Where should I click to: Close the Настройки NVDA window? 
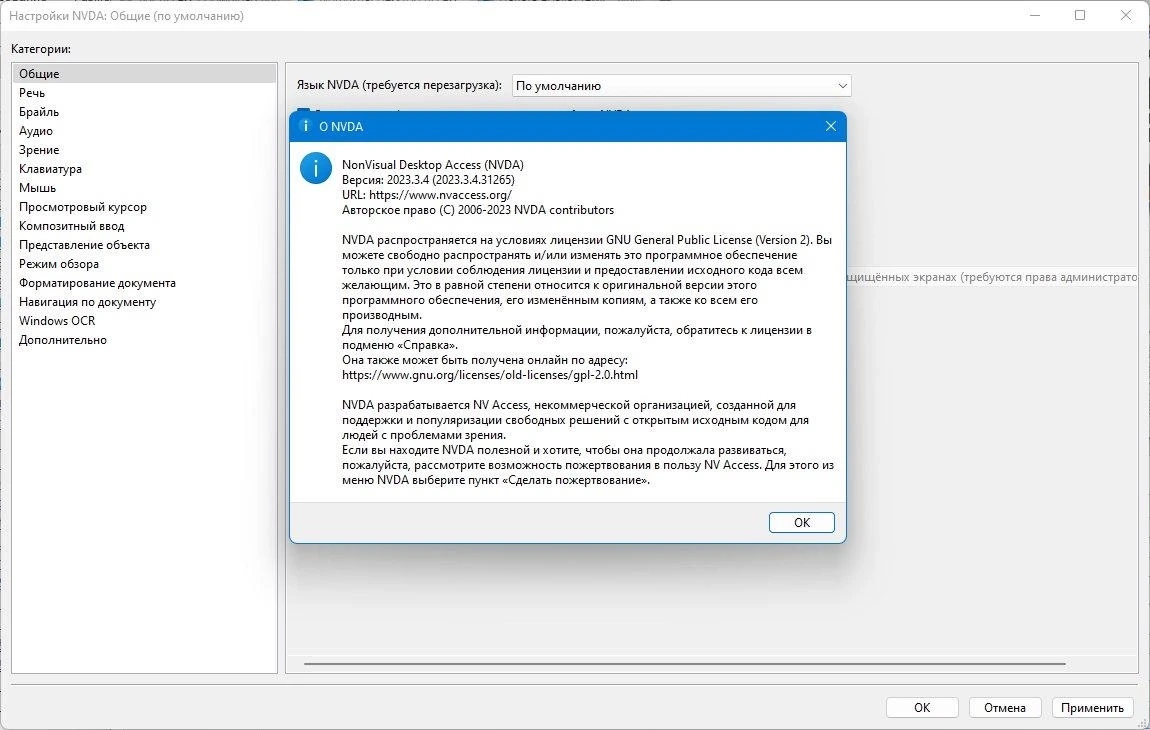click(1126, 15)
